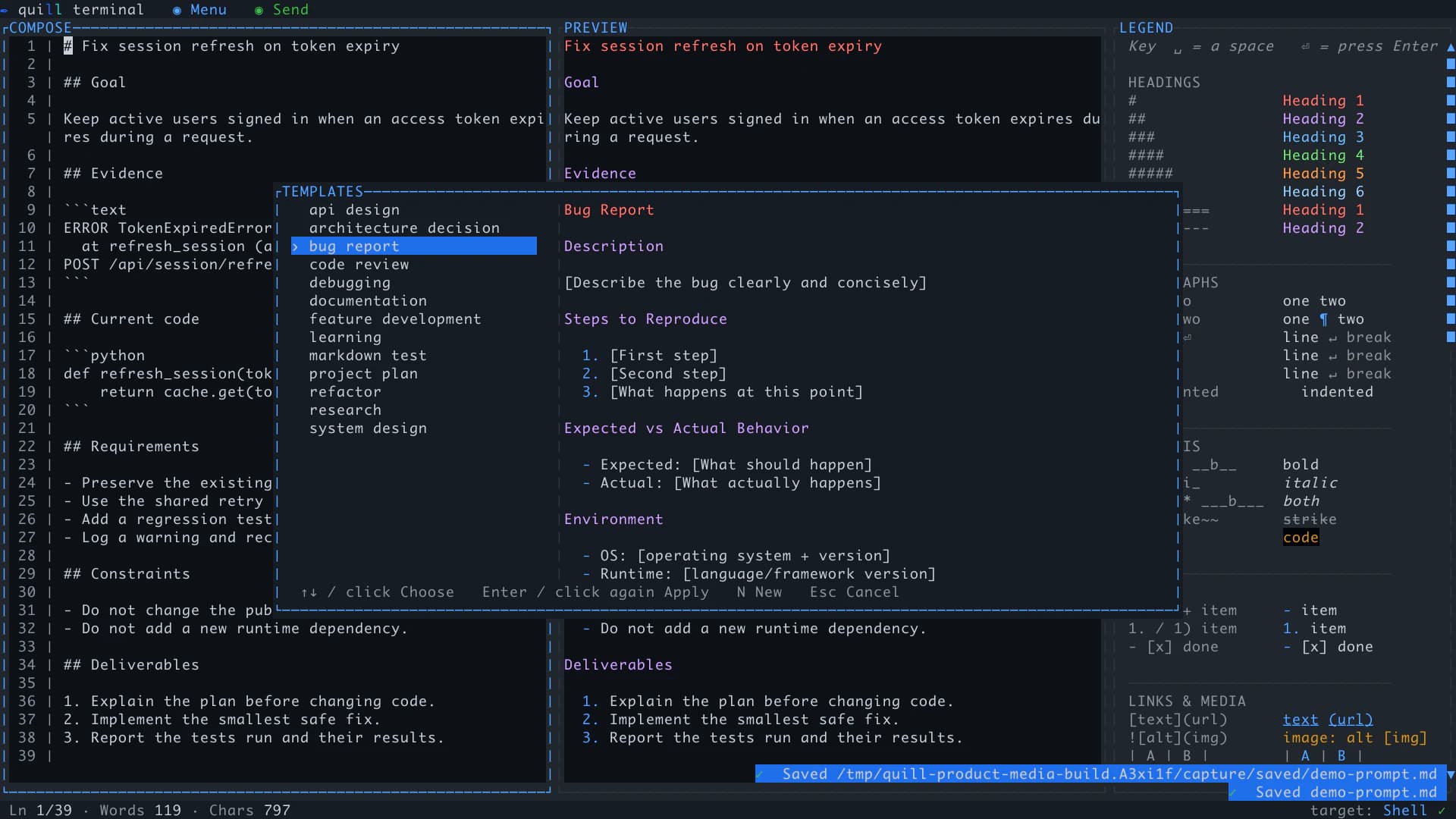Image resolution: width=1456 pixels, height=819 pixels.
Task: Click the 'Ln 1/39' status entry
Action: click(40, 811)
